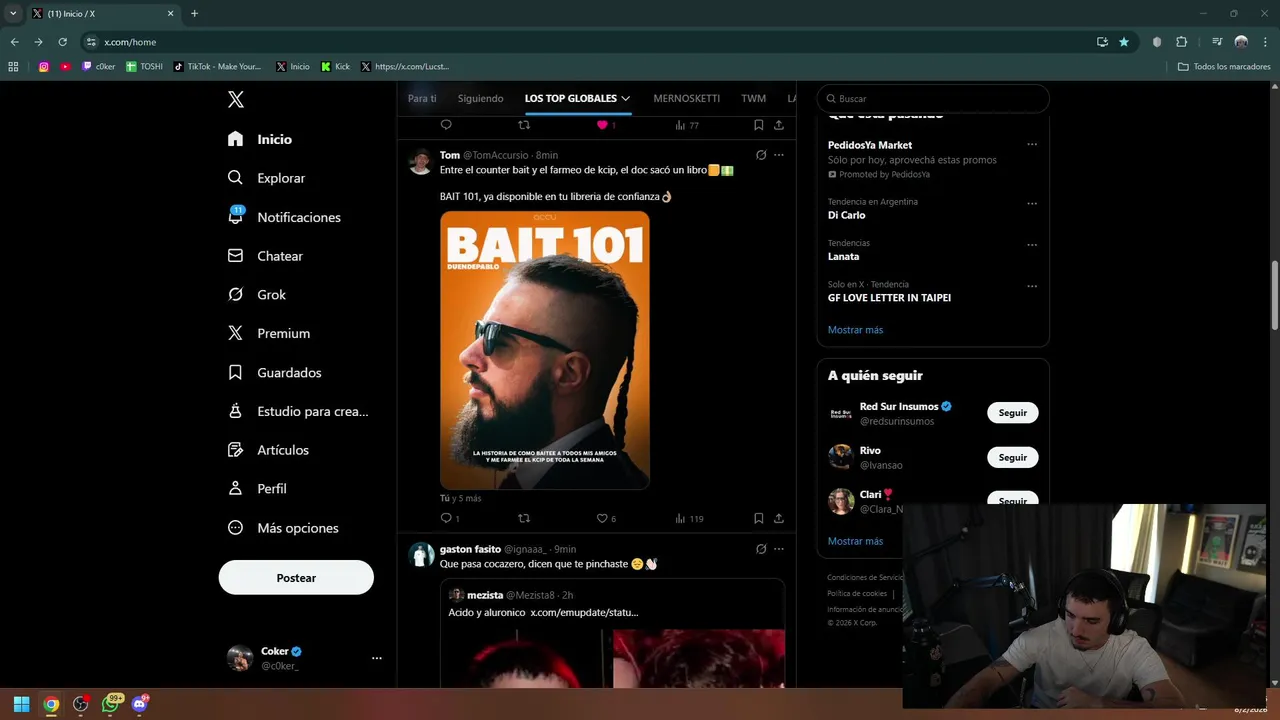Reply to Tom's BAIT 101 post
Image resolution: width=1280 pixels, height=720 pixels.
click(446, 518)
